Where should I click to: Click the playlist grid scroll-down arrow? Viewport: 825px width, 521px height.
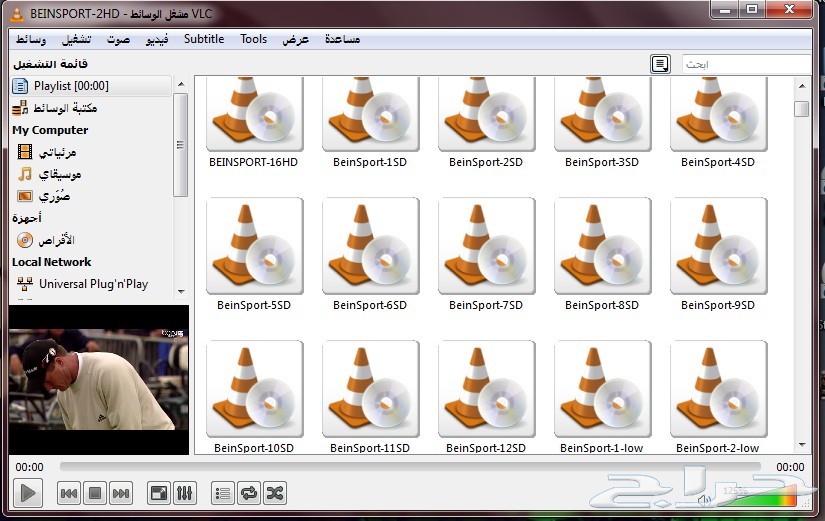point(802,445)
